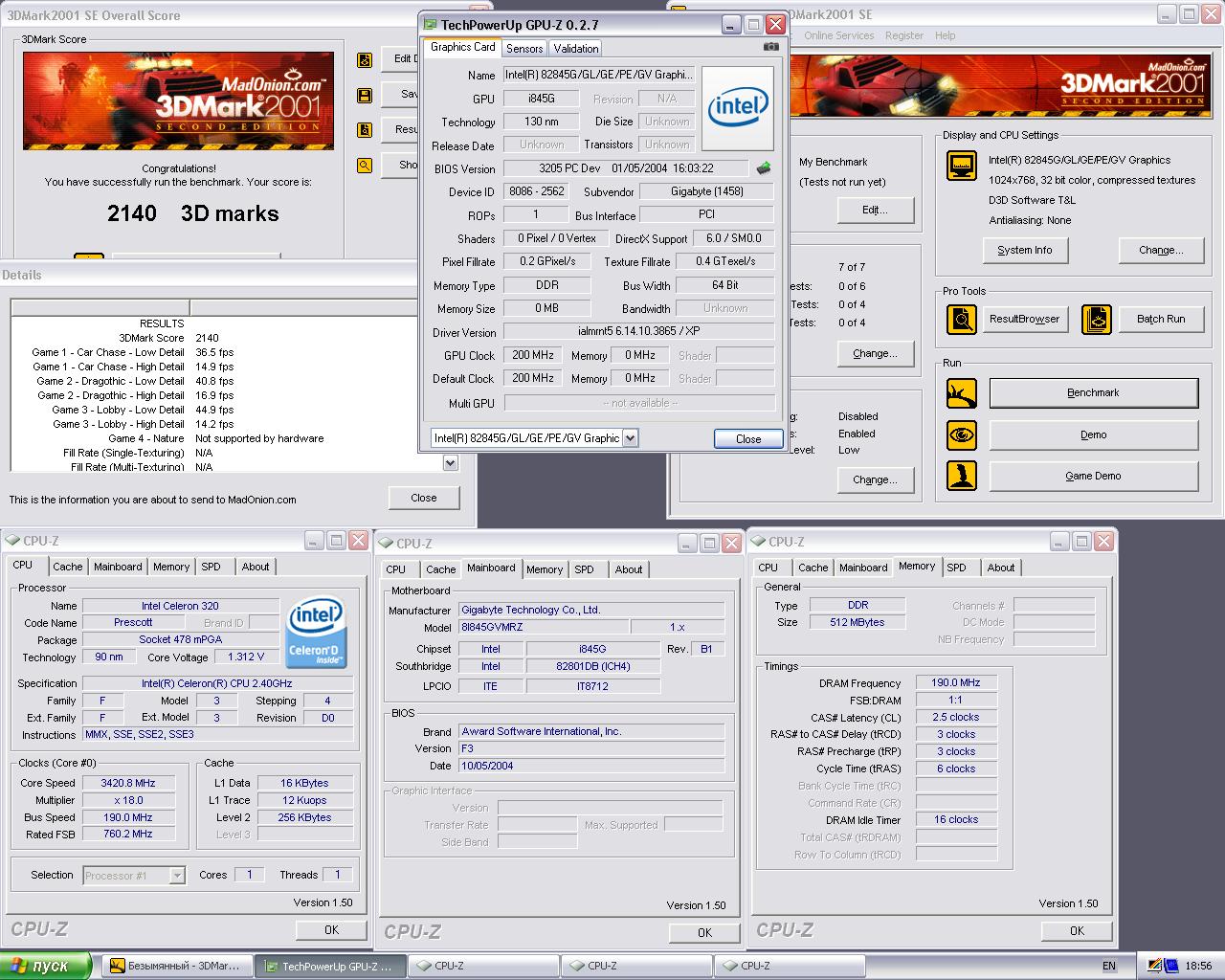Click the Intel Celeron D logo in CPU-Z

tap(318, 633)
